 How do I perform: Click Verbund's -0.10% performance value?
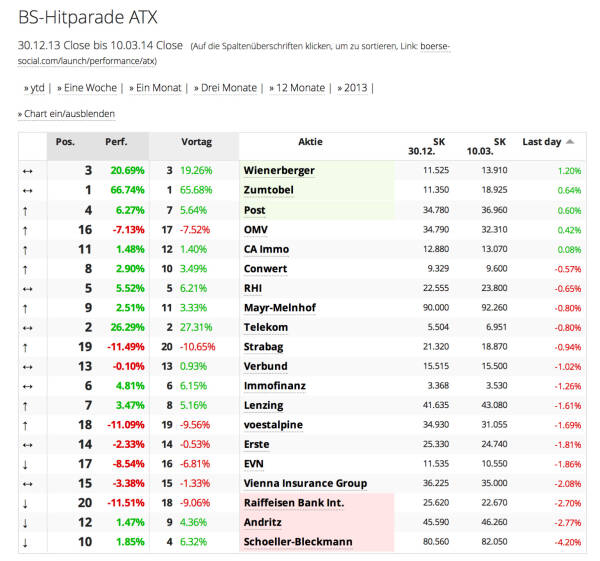129,367
